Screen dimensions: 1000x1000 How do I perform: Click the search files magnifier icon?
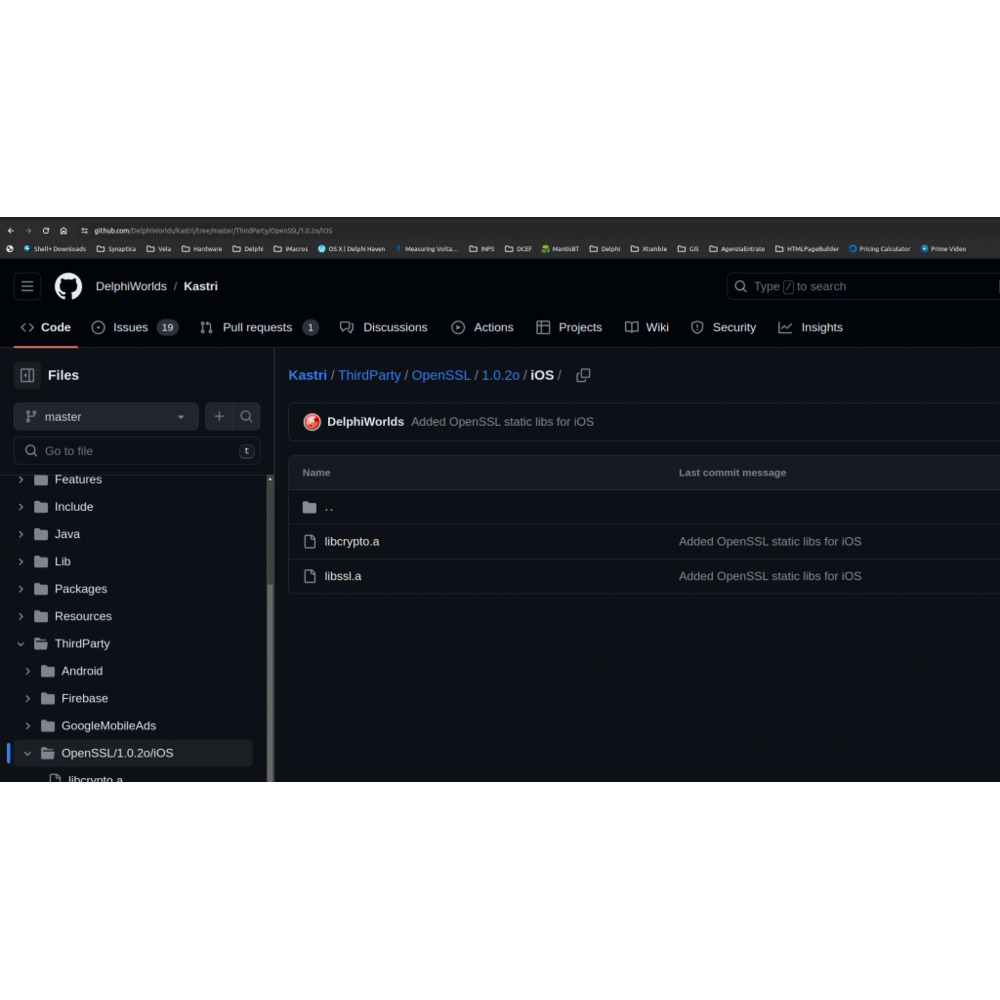point(246,417)
